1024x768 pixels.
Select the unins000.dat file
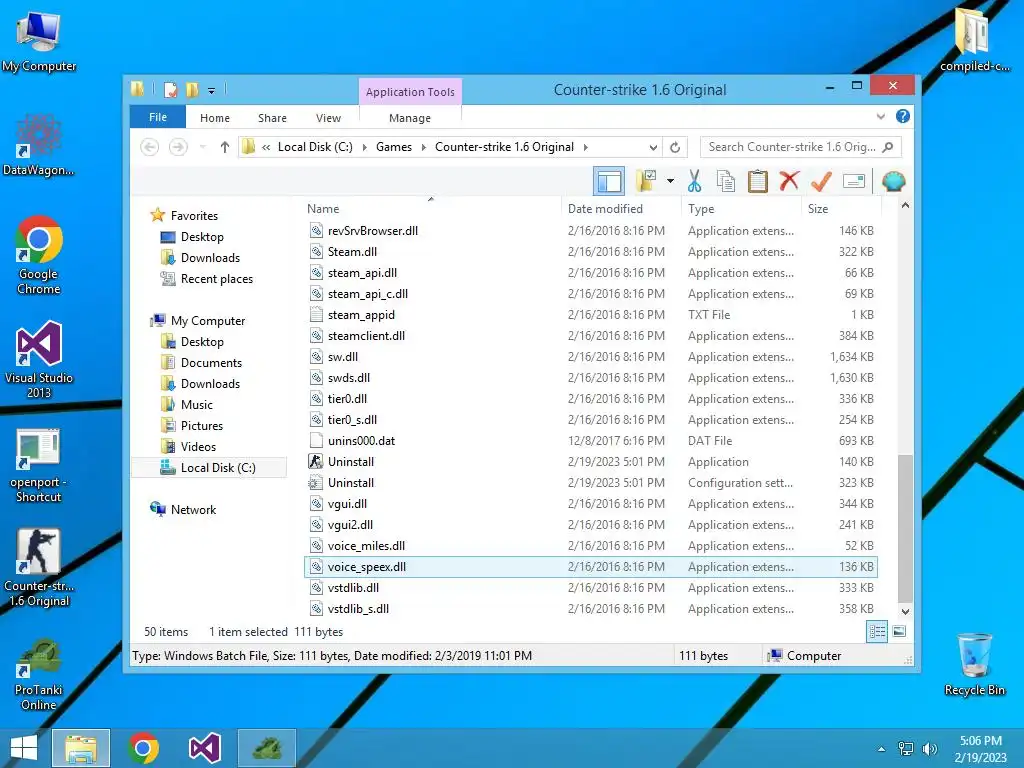point(590,441)
